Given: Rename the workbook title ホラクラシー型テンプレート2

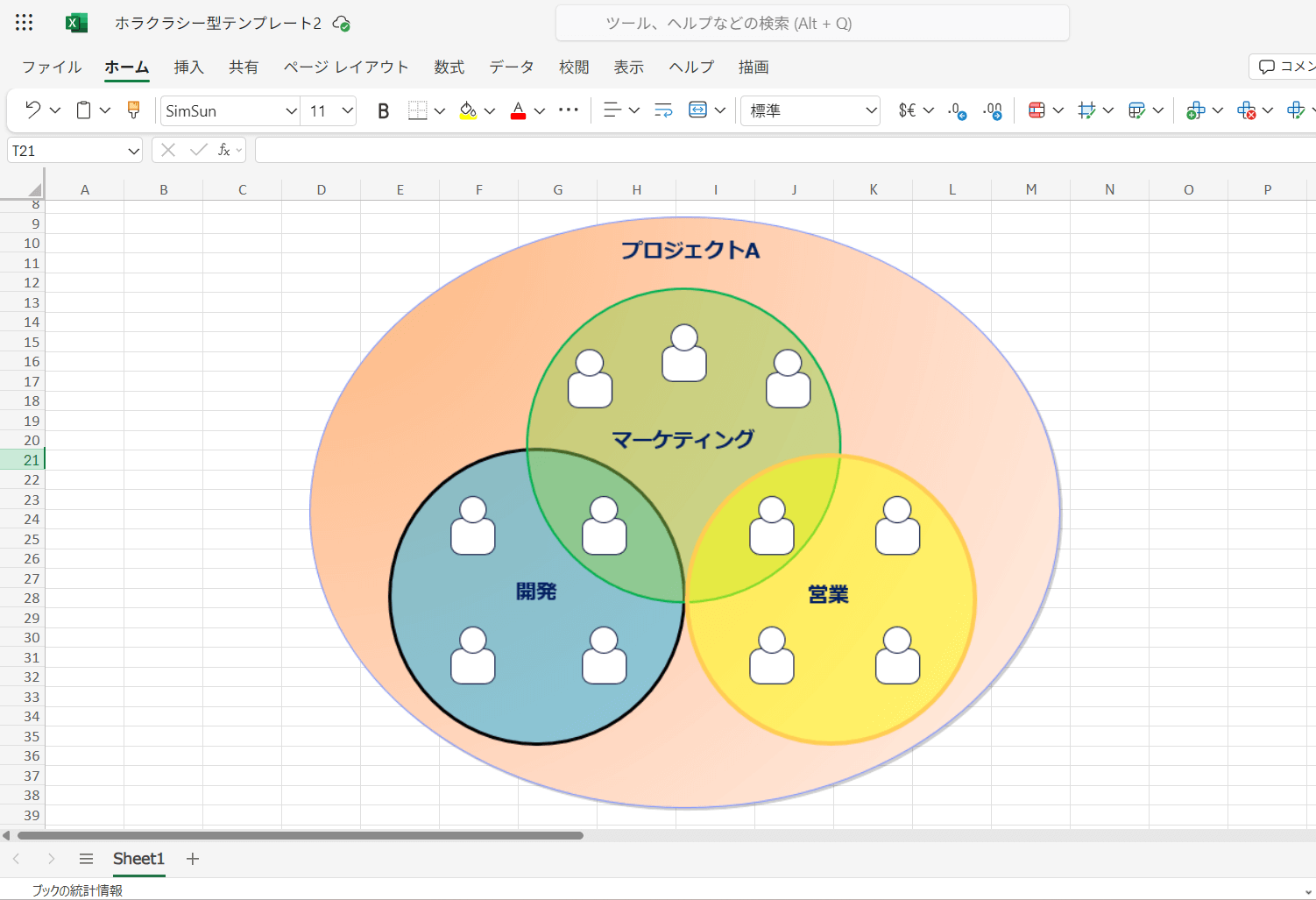Looking at the screenshot, I should [218, 24].
